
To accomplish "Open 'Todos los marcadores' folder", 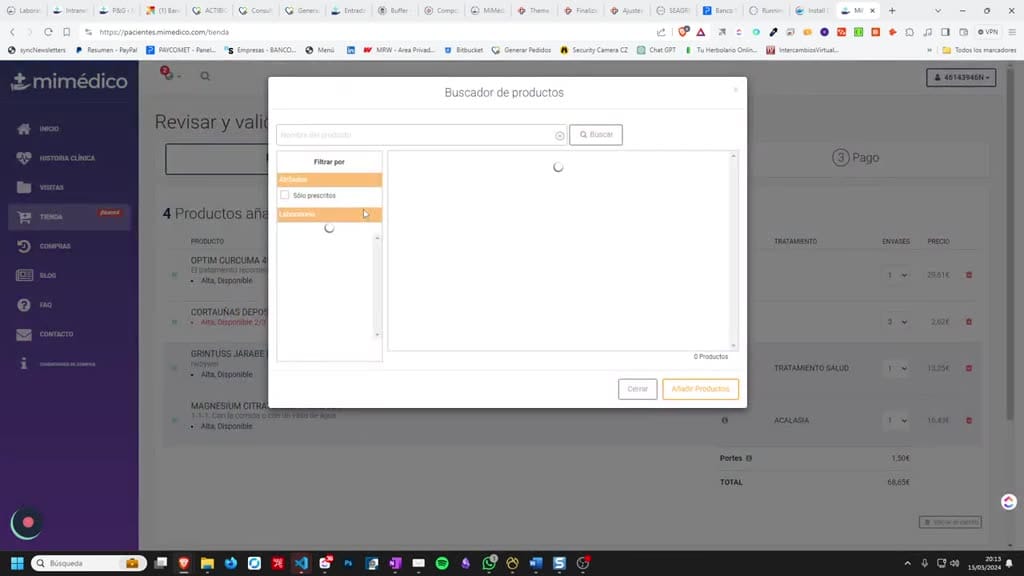I will pyautogui.click(x=979, y=50).
